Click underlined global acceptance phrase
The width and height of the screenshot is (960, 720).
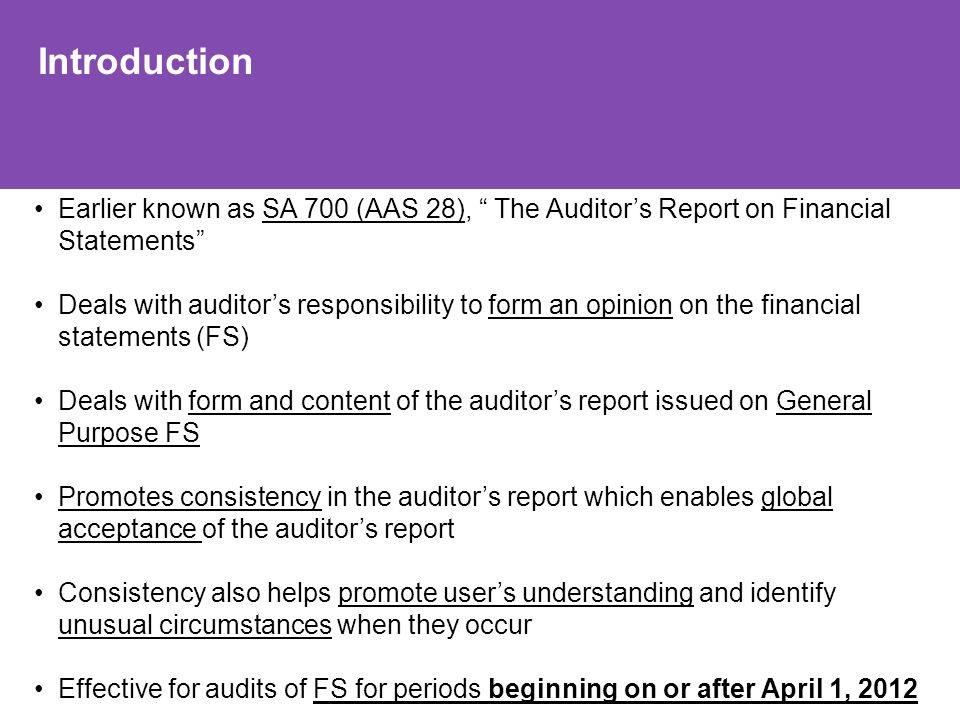coord(446,513)
